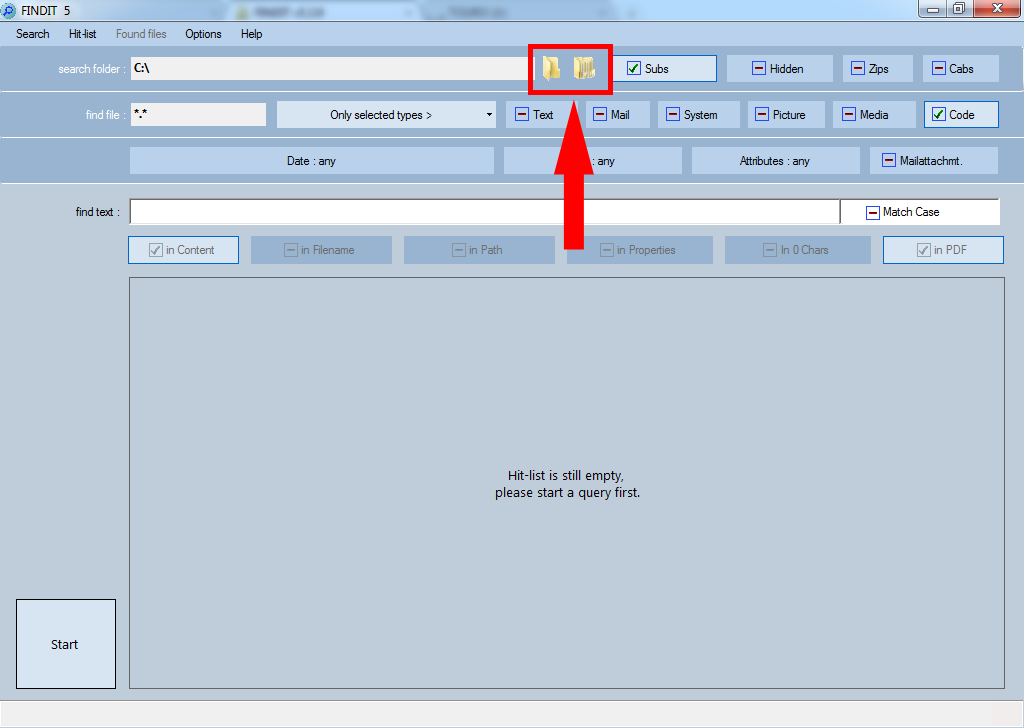Enable the Hidden files checkbox
The width and height of the screenshot is (1024, 728).
[759, 69]
